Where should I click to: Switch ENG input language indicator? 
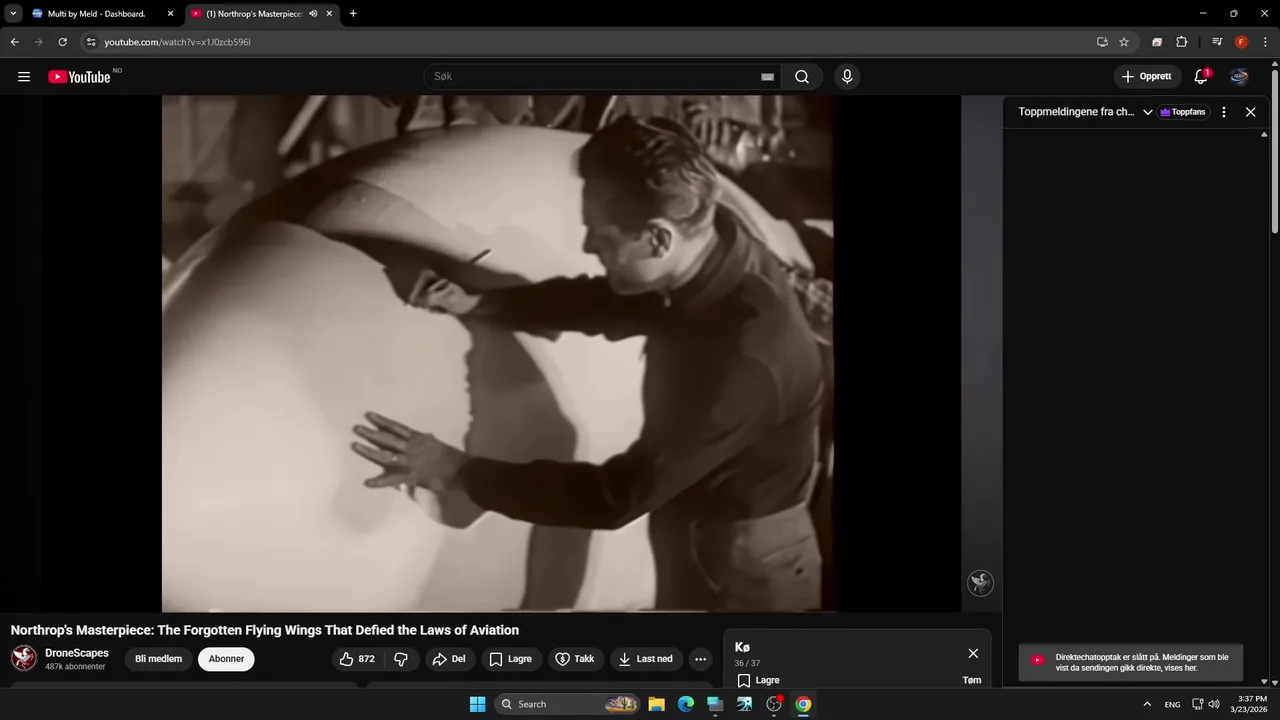pyautogui.click(x=1172, y=704)
